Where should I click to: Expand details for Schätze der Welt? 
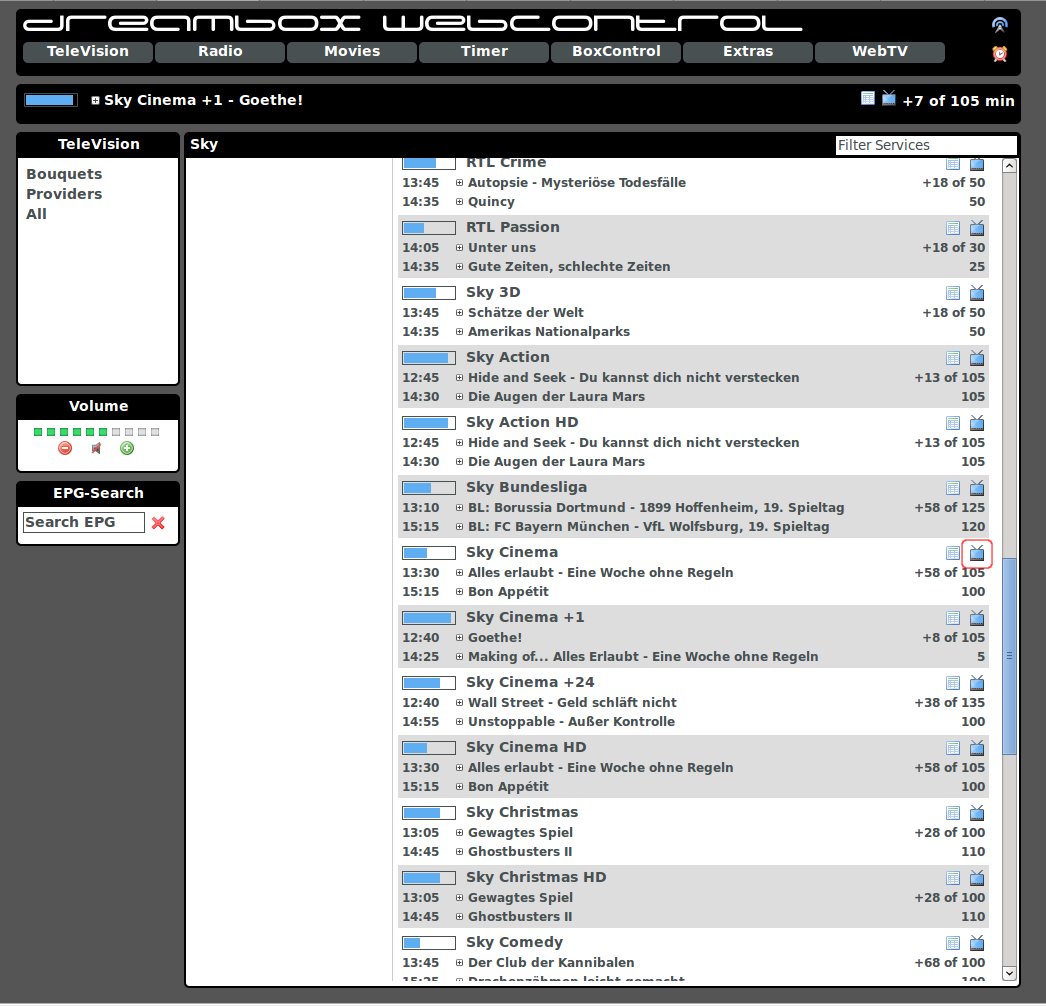click(460, 313)
